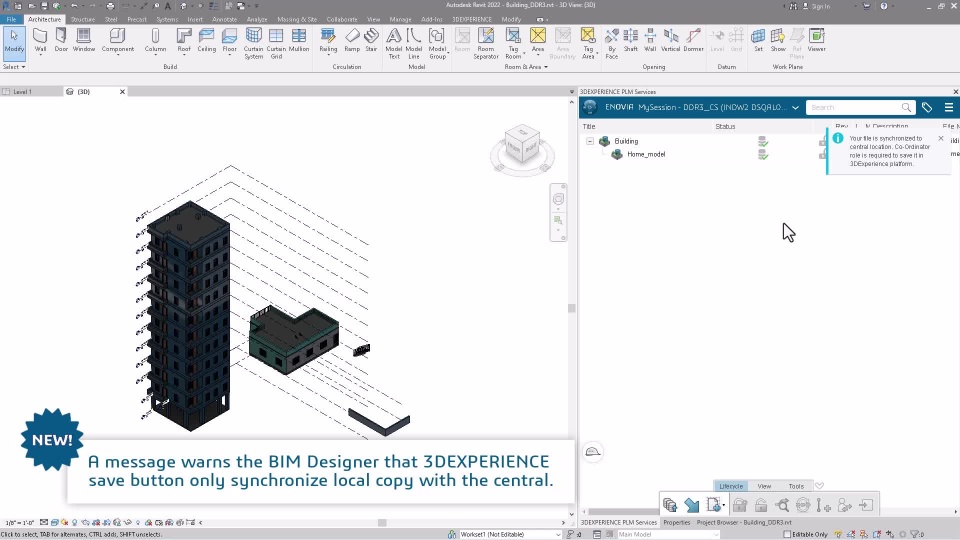The width and height of the screenshot is (960, 540).
Task: Click the By Face opening tool
Action: tap(612, 43)
